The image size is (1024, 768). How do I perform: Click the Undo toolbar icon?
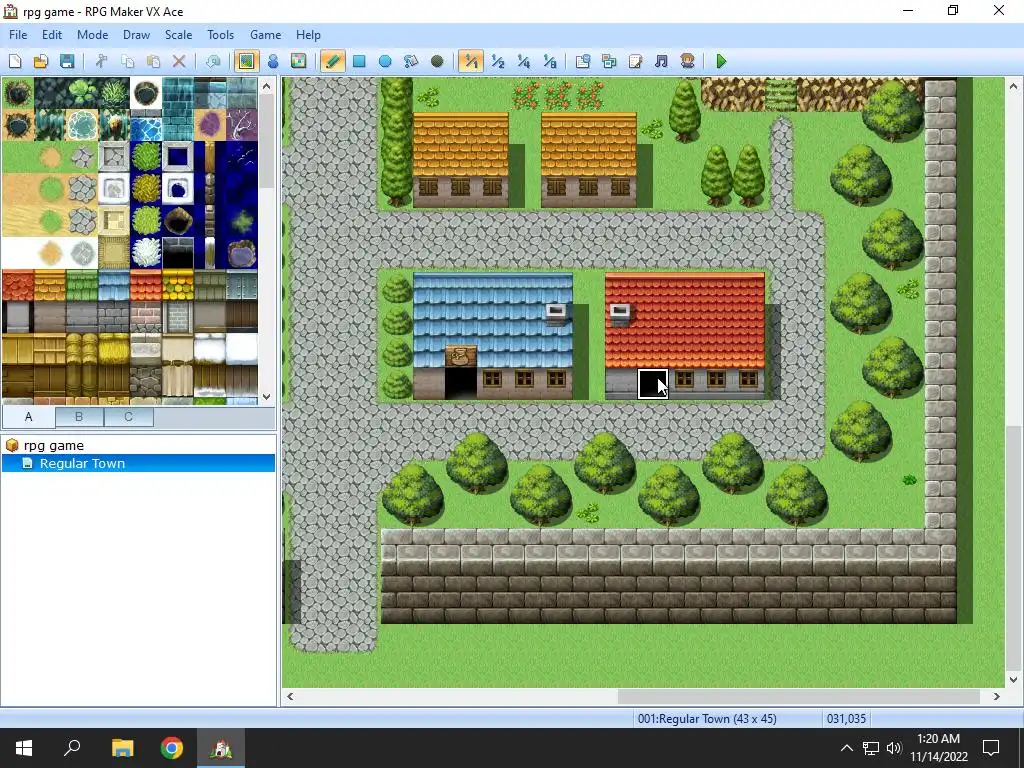pos(213,61)
